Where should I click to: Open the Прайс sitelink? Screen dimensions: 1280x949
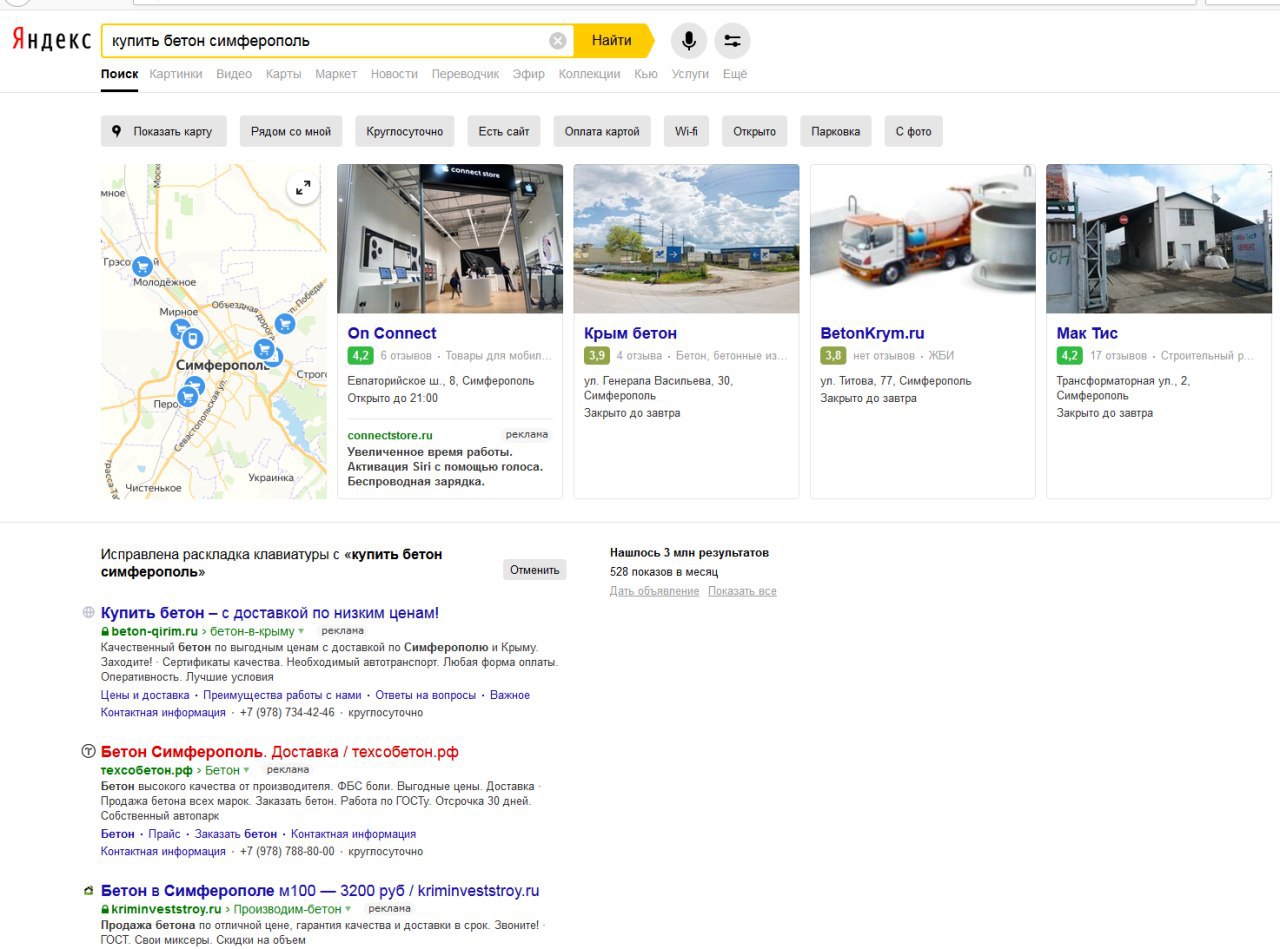pyautogui.click(x=164, y=834)
